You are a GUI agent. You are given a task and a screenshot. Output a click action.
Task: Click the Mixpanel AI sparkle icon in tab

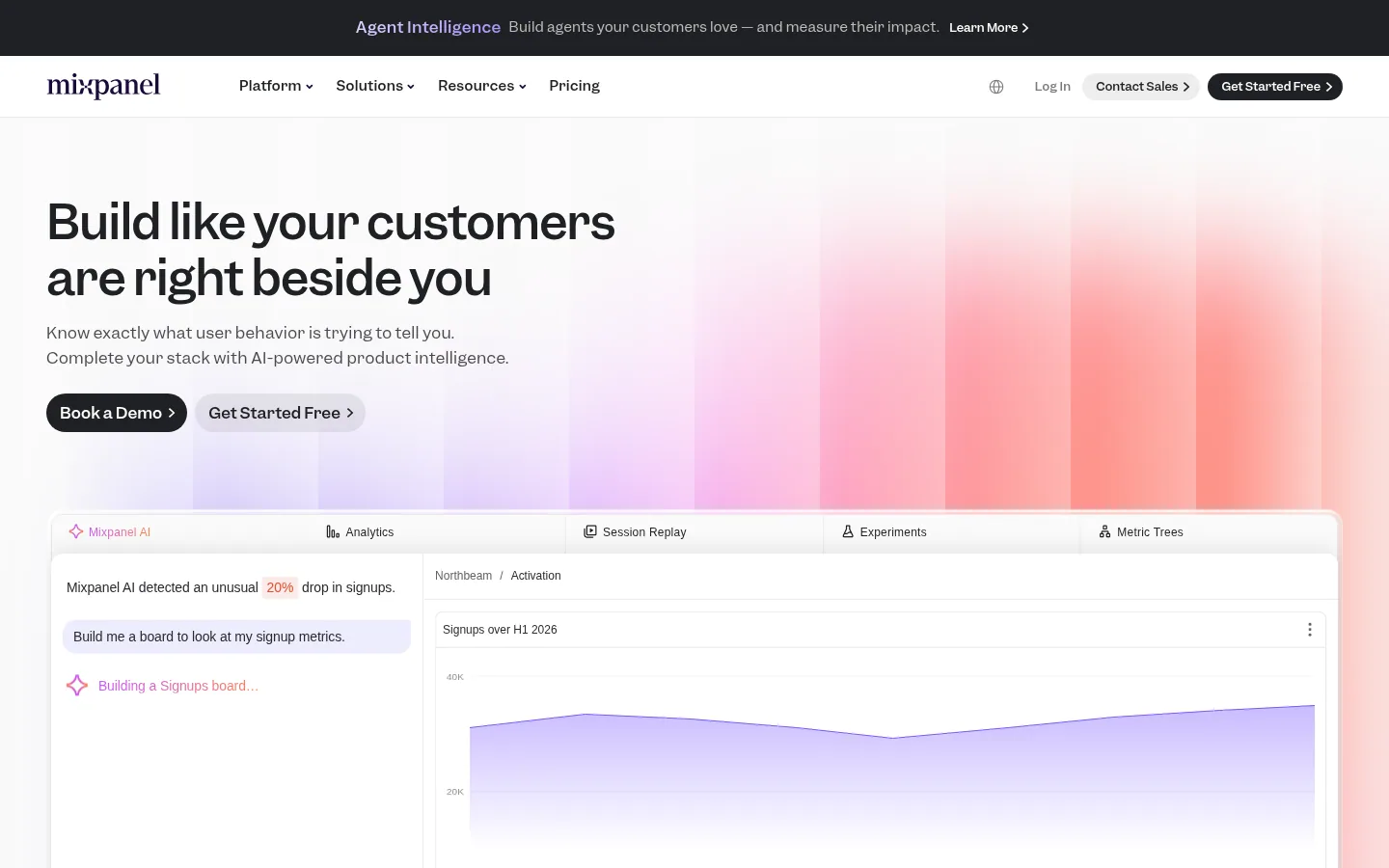76,531
